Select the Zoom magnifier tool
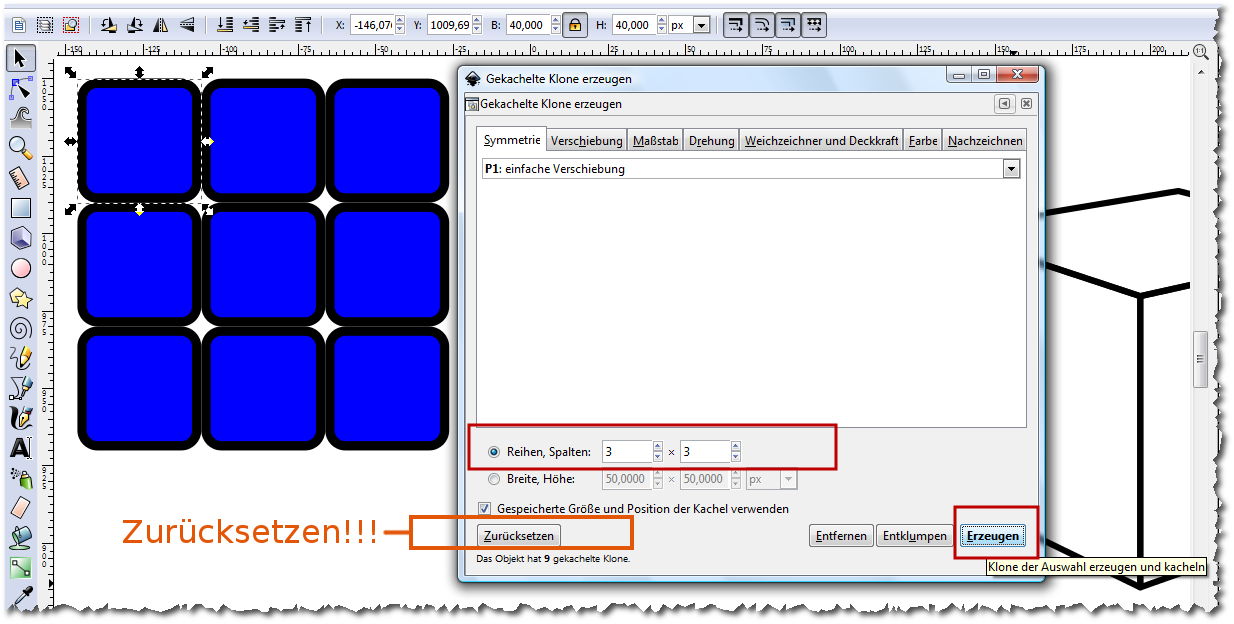Image resolution: width=1234 pixels, height=624 pixels. tap(20, 148)
